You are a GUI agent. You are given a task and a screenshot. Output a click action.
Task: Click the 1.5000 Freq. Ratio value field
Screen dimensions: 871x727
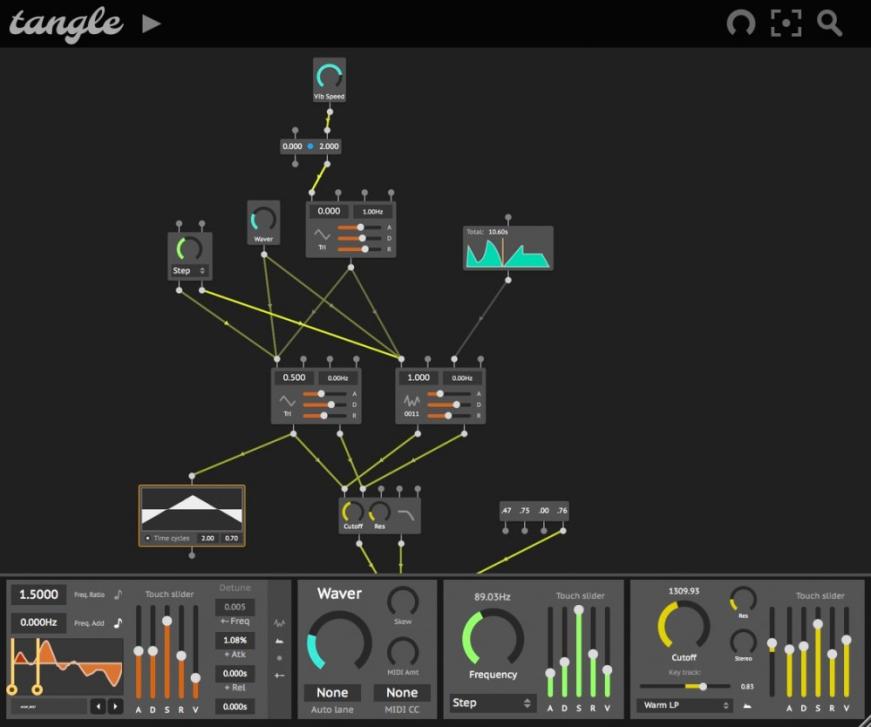click(39, 595)
